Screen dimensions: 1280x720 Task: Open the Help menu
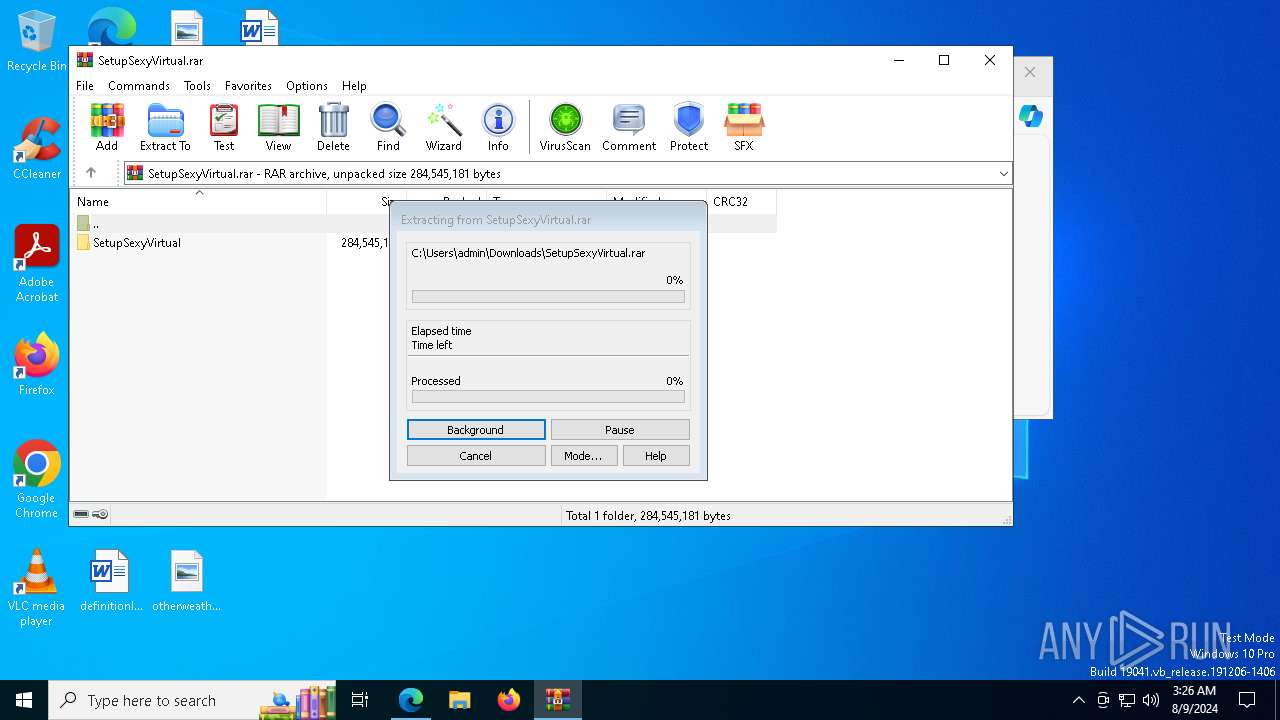click(x=354, y=86)
